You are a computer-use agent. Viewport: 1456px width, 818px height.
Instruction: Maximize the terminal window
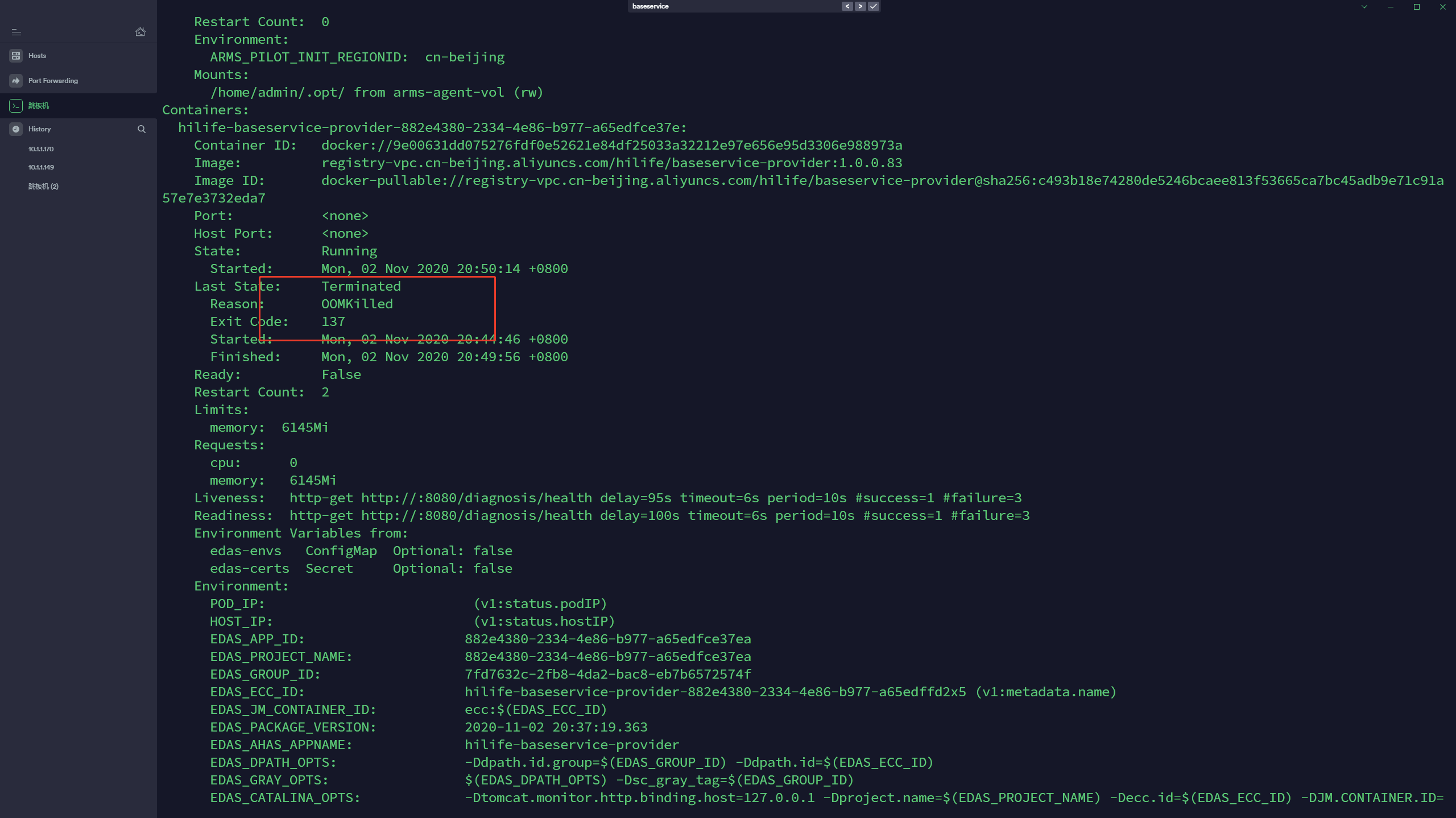coord(1417,7)
